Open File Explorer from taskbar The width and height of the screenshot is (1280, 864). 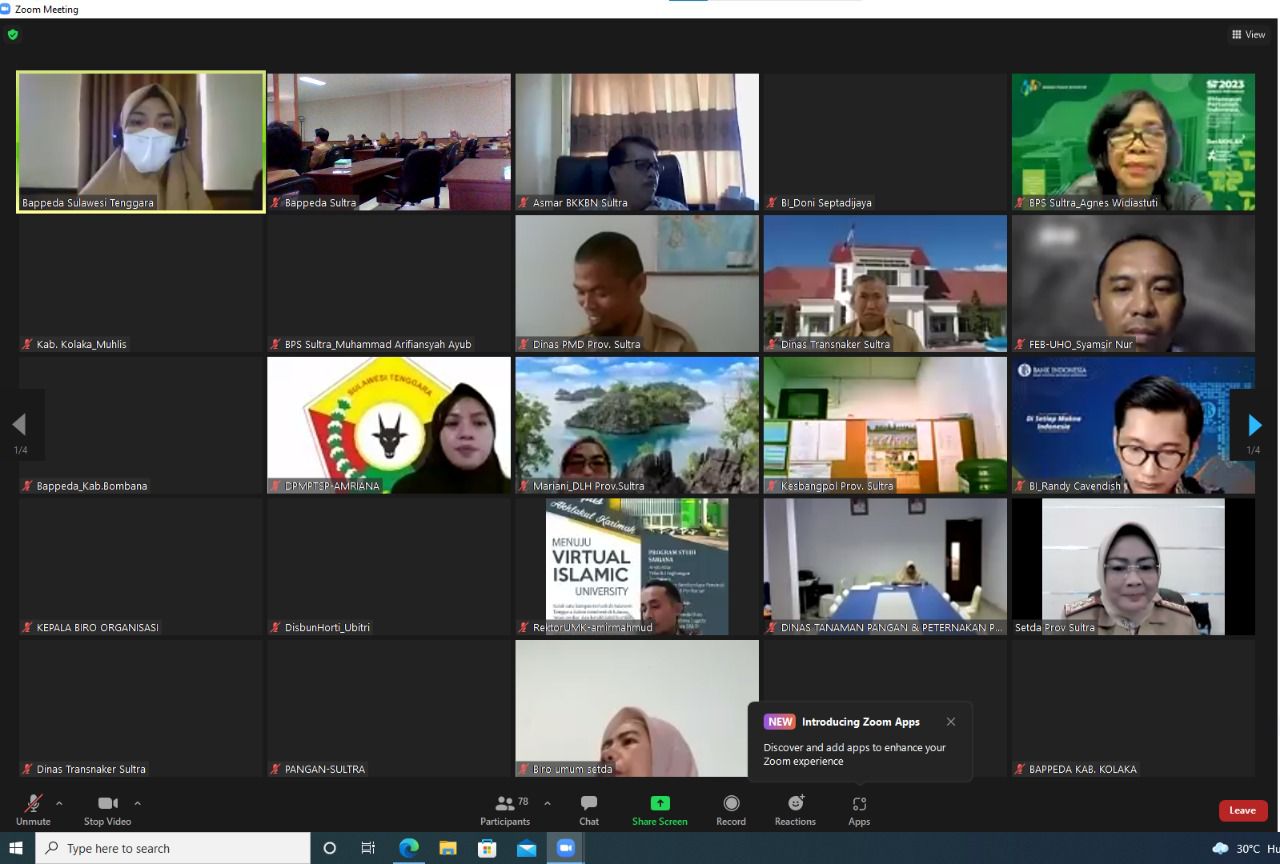(447, 848)
